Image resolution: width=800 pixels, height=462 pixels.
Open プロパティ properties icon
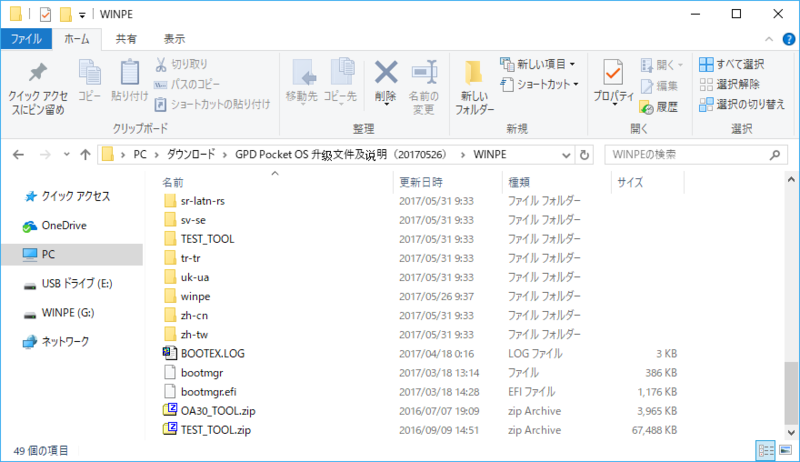pyautogui.click(x=613, y=73)
